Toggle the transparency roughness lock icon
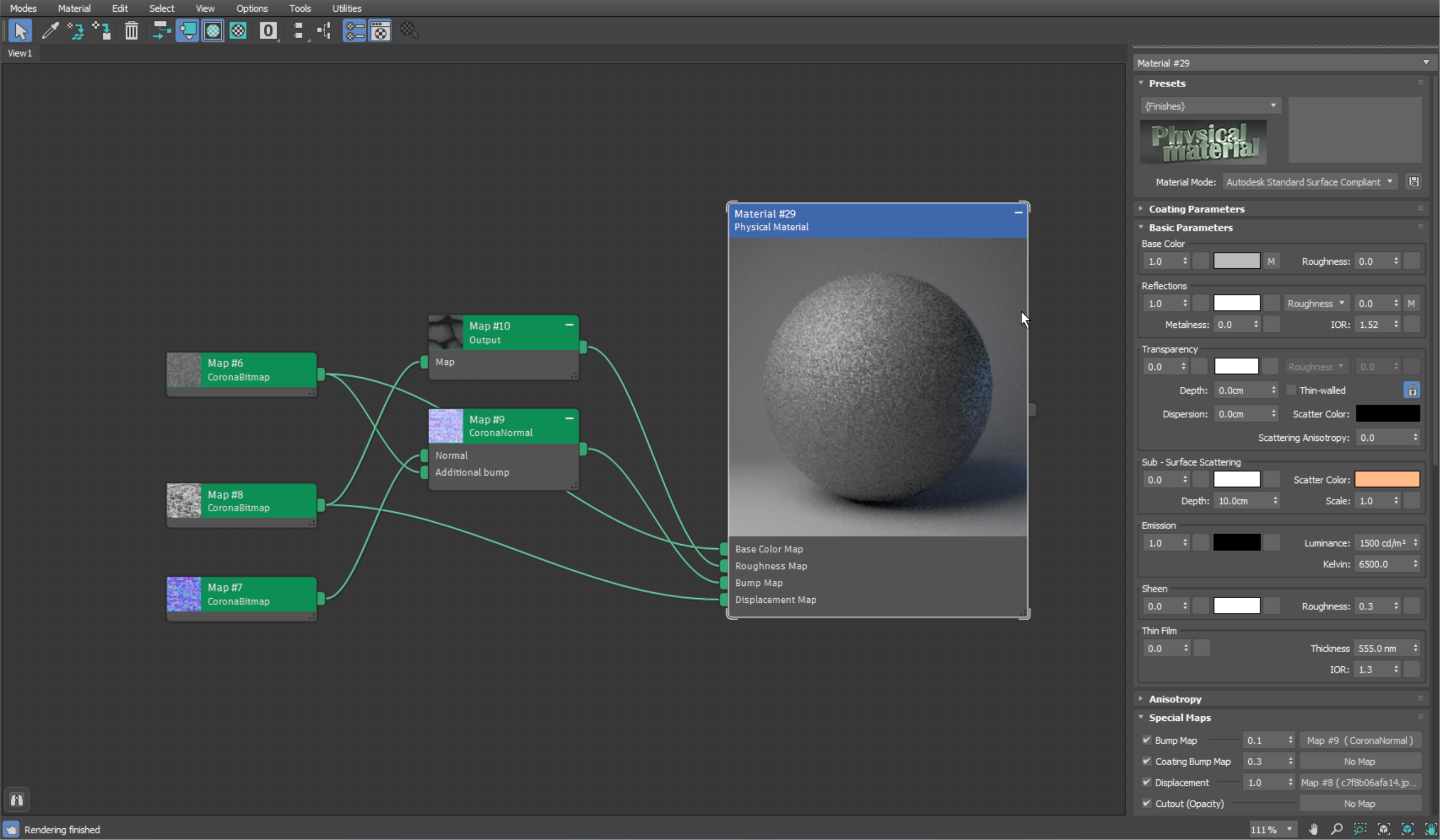Screen dimensions: 1440x840 pyautogui.click(x=1412, y=391)
